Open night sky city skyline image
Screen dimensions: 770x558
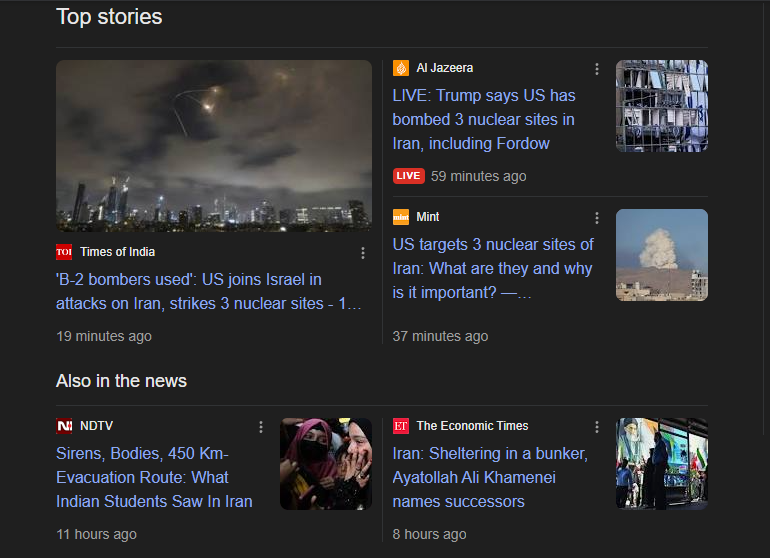[214, 146]
